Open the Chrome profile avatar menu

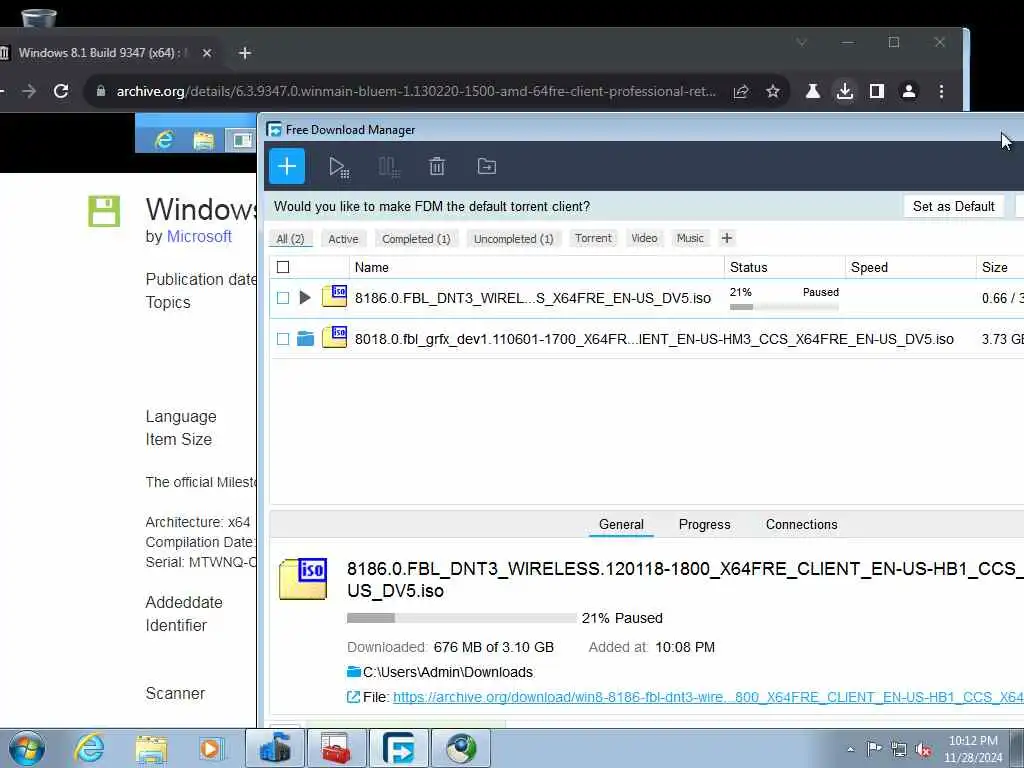[908, 91]
